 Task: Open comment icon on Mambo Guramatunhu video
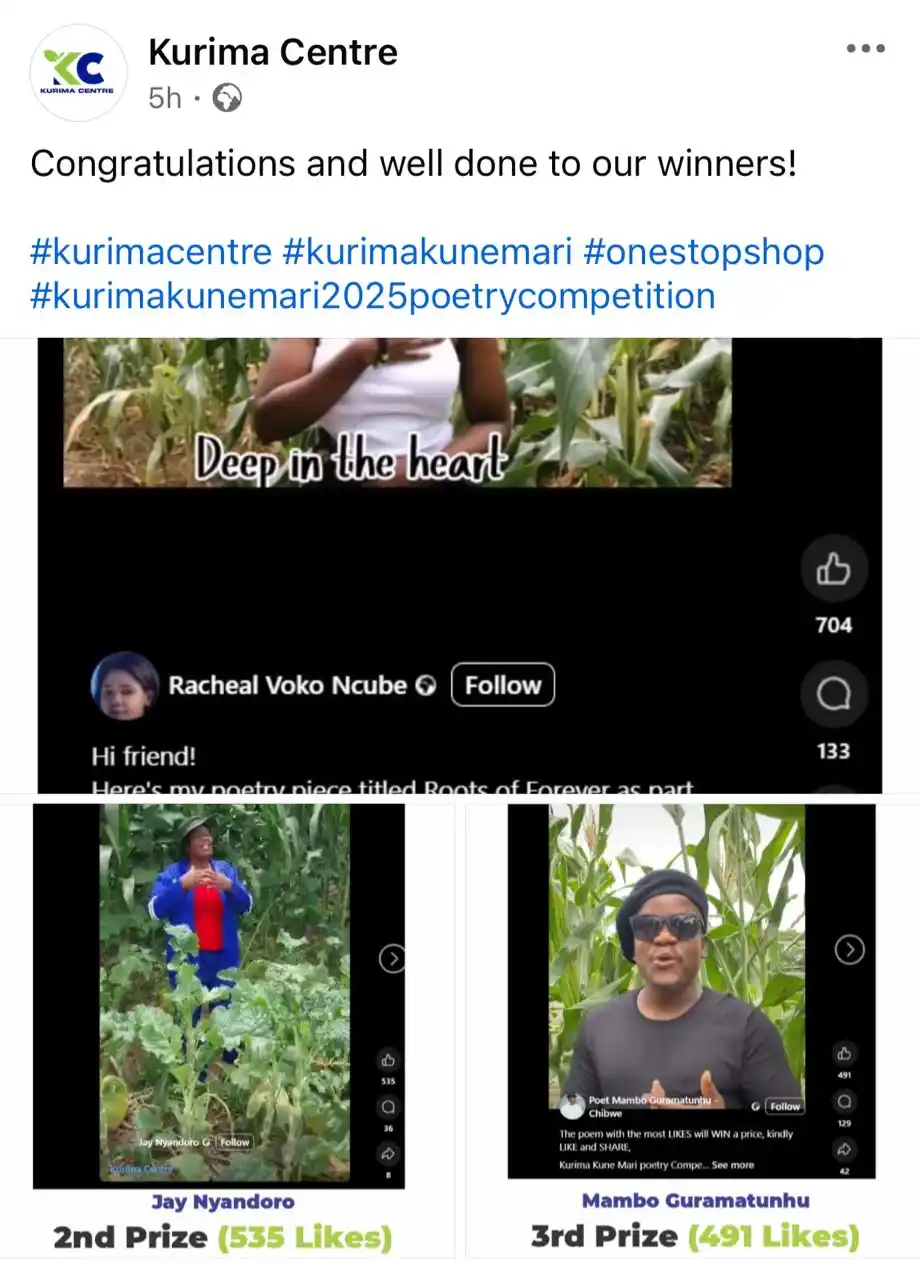point(845,1101)
